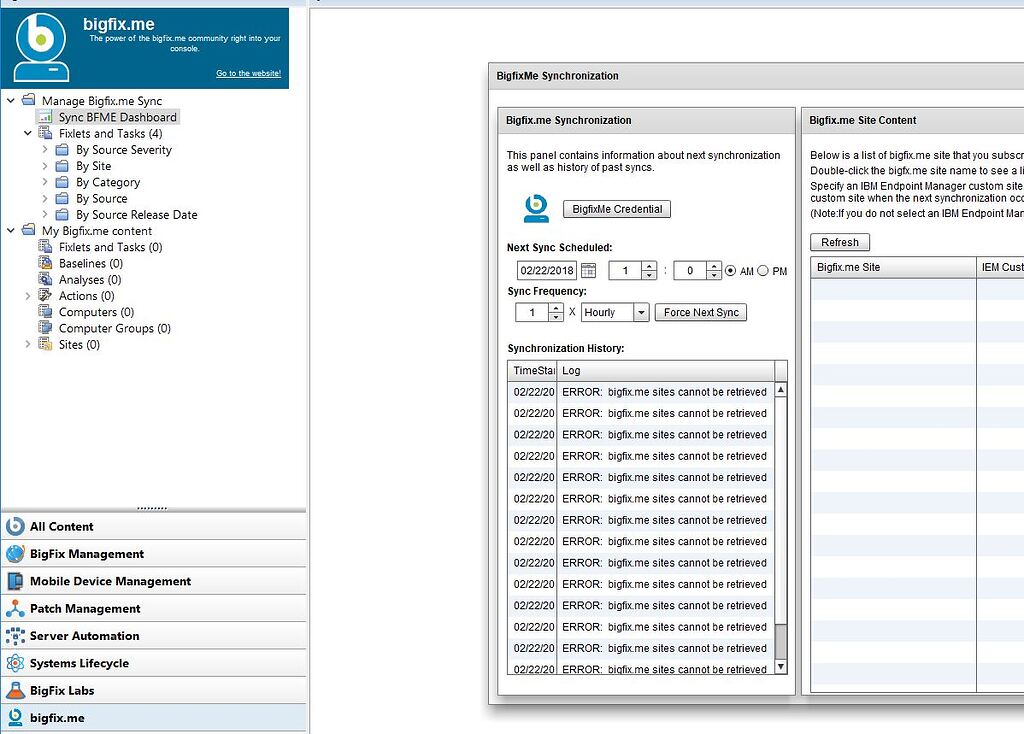1024x734 pixels.
Task: Increment the sync hour with the up stepper
Action: 649,265
